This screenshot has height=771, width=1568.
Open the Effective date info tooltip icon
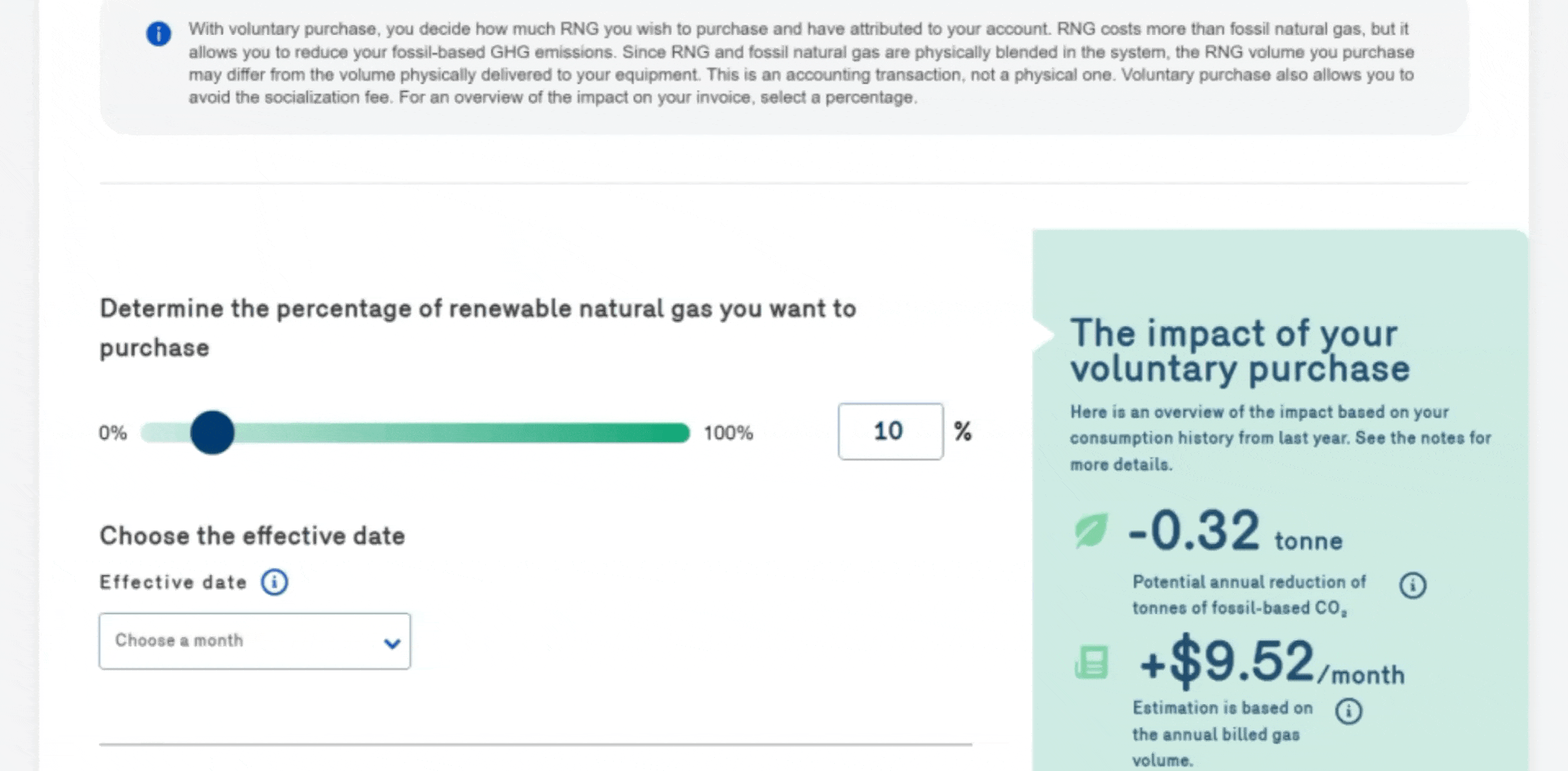(274, 582)
